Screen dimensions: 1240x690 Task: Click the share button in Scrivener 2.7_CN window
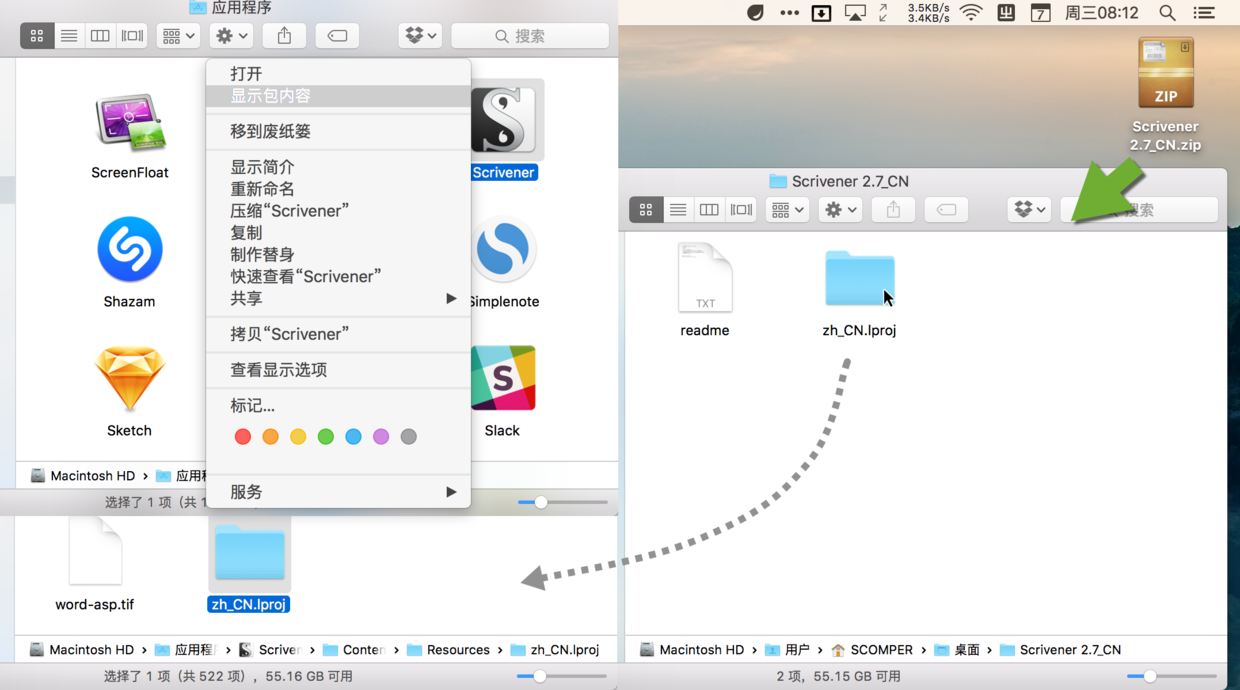tap(893, 210)
